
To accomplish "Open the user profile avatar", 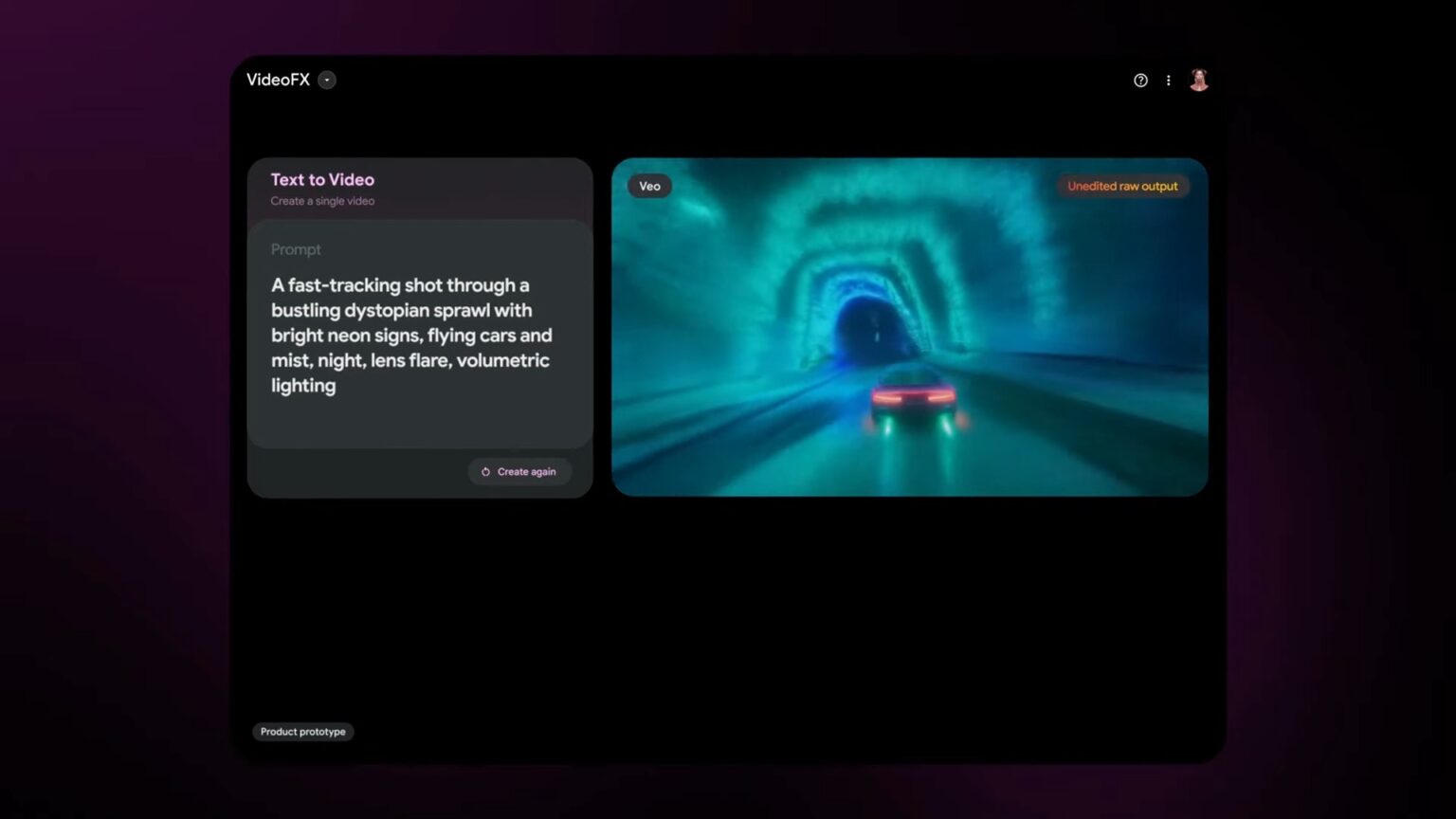I will coord(1199,81).
